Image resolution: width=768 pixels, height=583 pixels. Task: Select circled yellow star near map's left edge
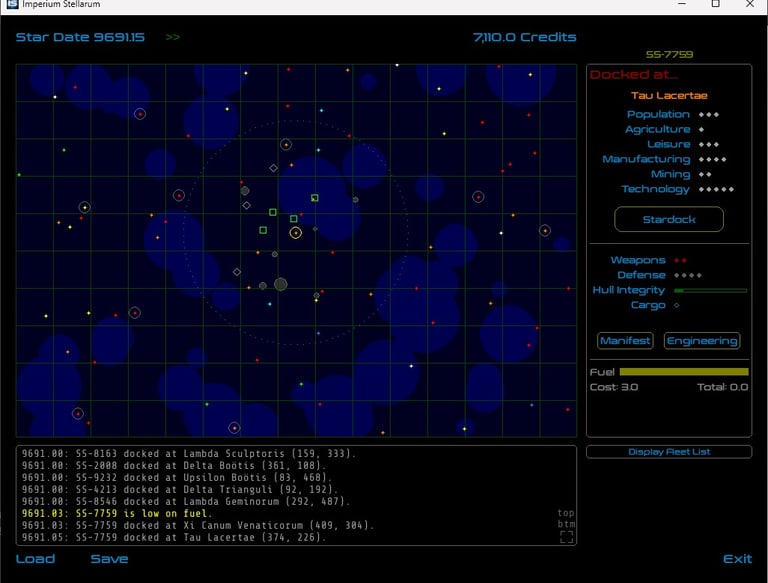[85, 207]
